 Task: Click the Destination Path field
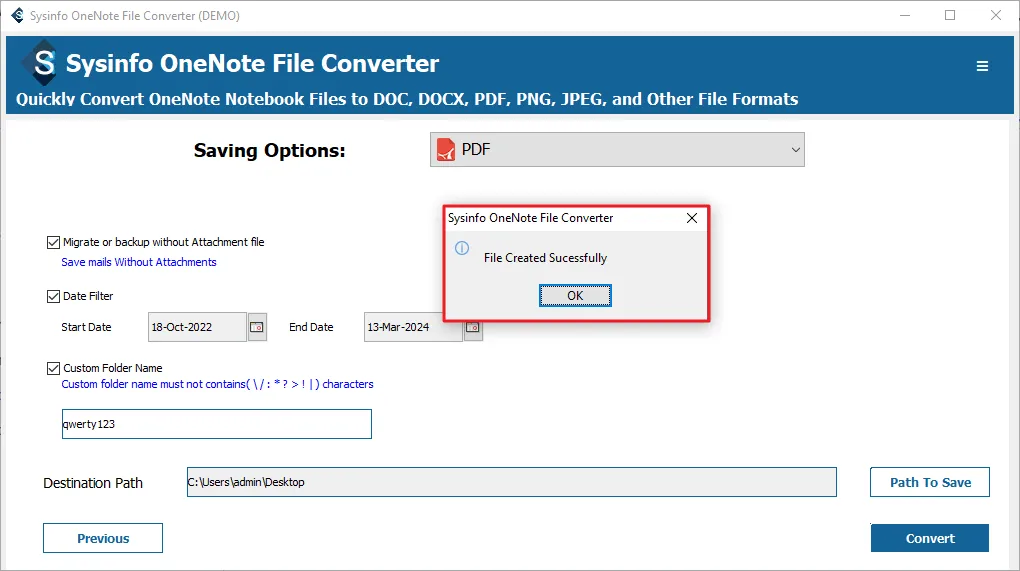coord(511,482)
